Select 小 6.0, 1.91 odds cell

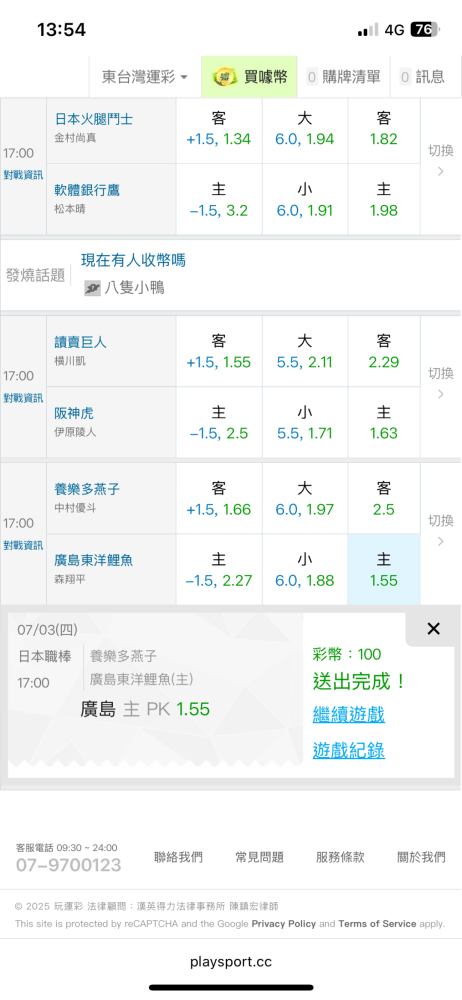tap(304, 200)
